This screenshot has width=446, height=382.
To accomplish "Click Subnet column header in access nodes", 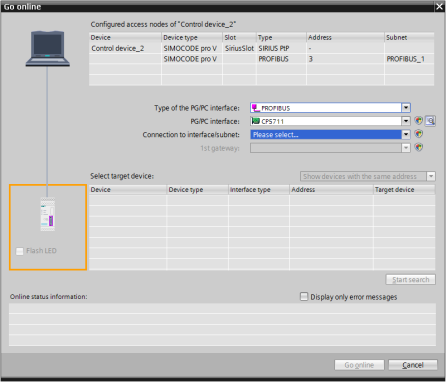I will pyautogui.click(x=409, y=37).
